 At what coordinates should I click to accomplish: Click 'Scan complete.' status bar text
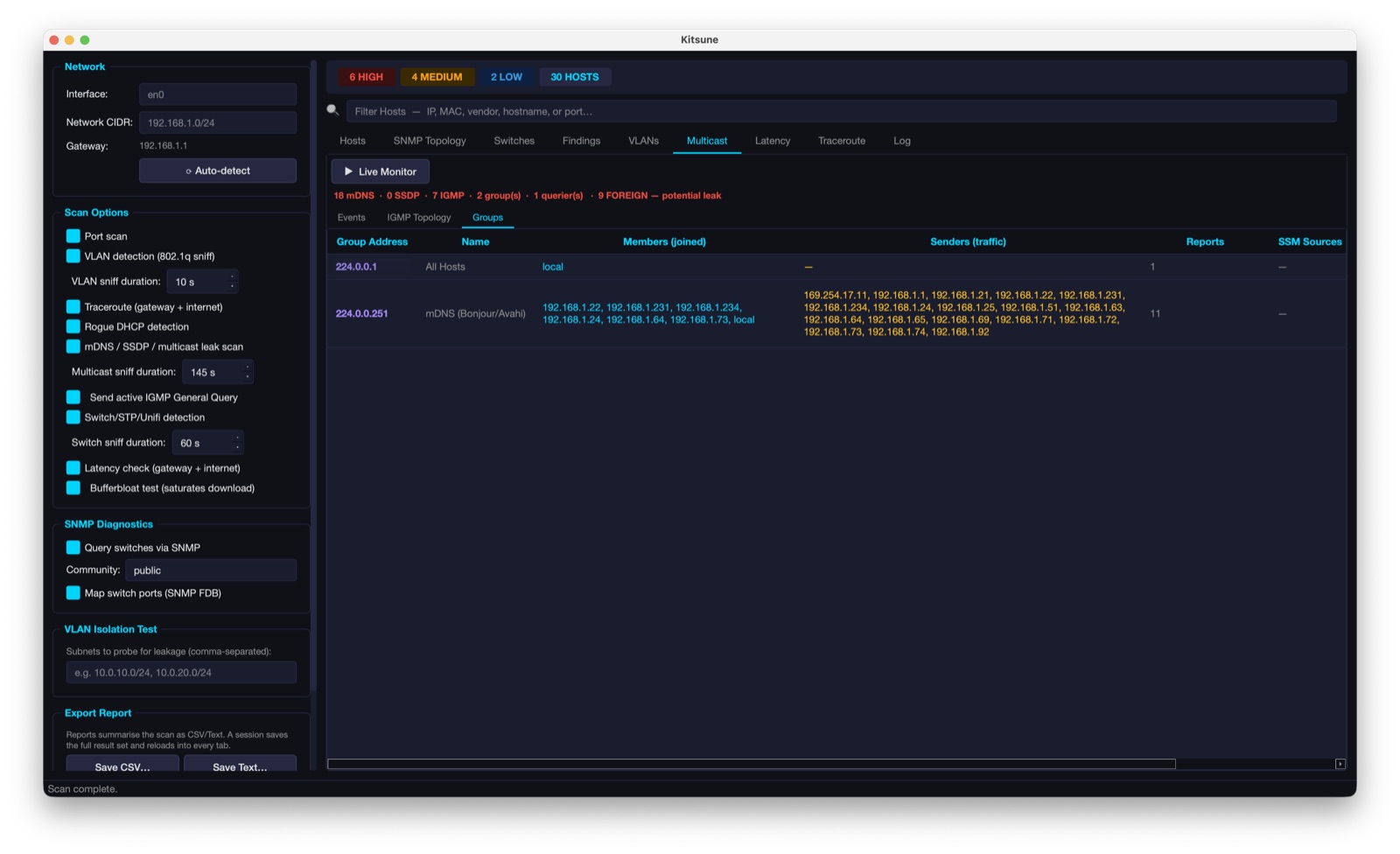tap(82, 789)
